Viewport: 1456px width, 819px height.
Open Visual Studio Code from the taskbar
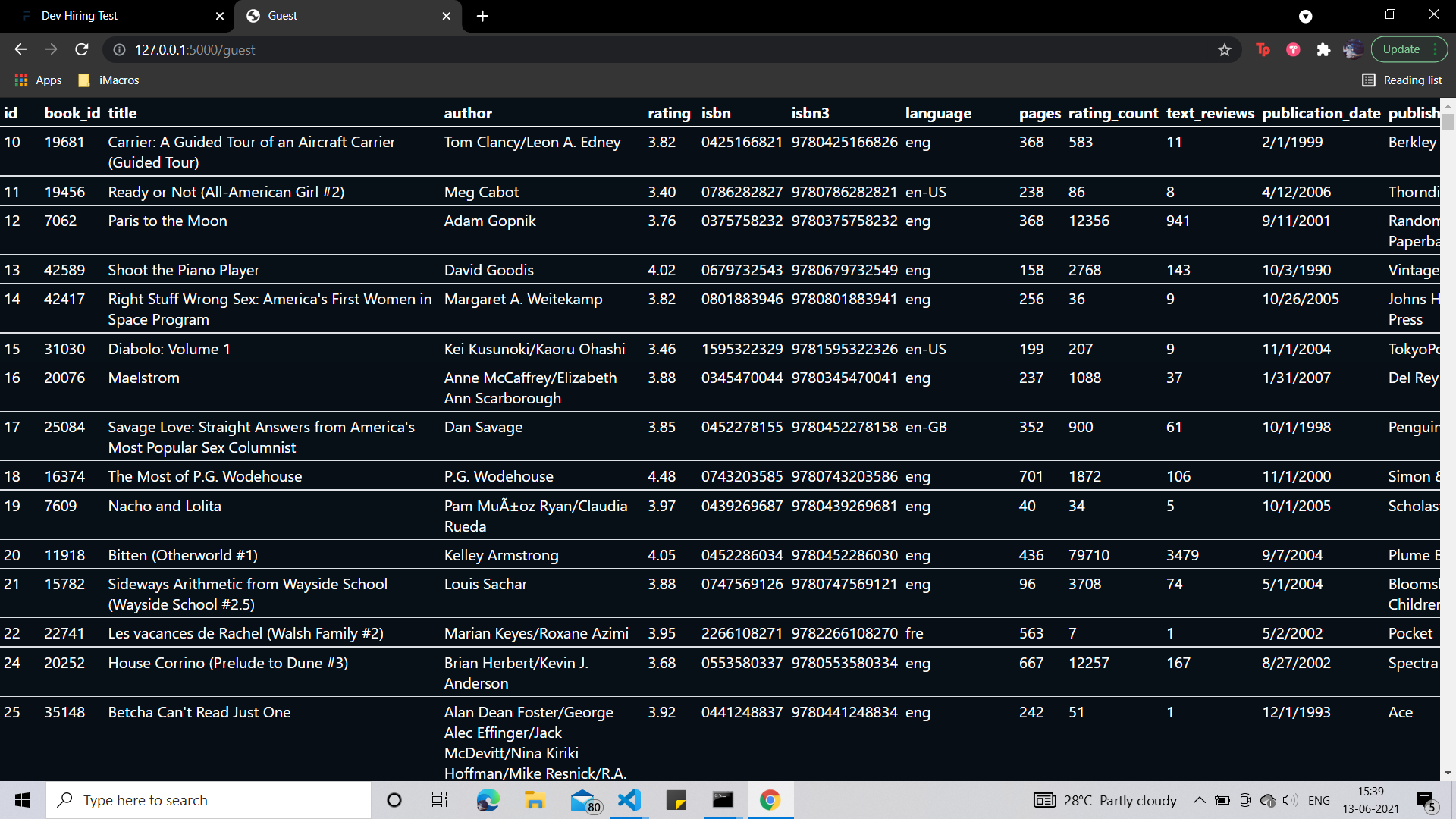(629, 800)
